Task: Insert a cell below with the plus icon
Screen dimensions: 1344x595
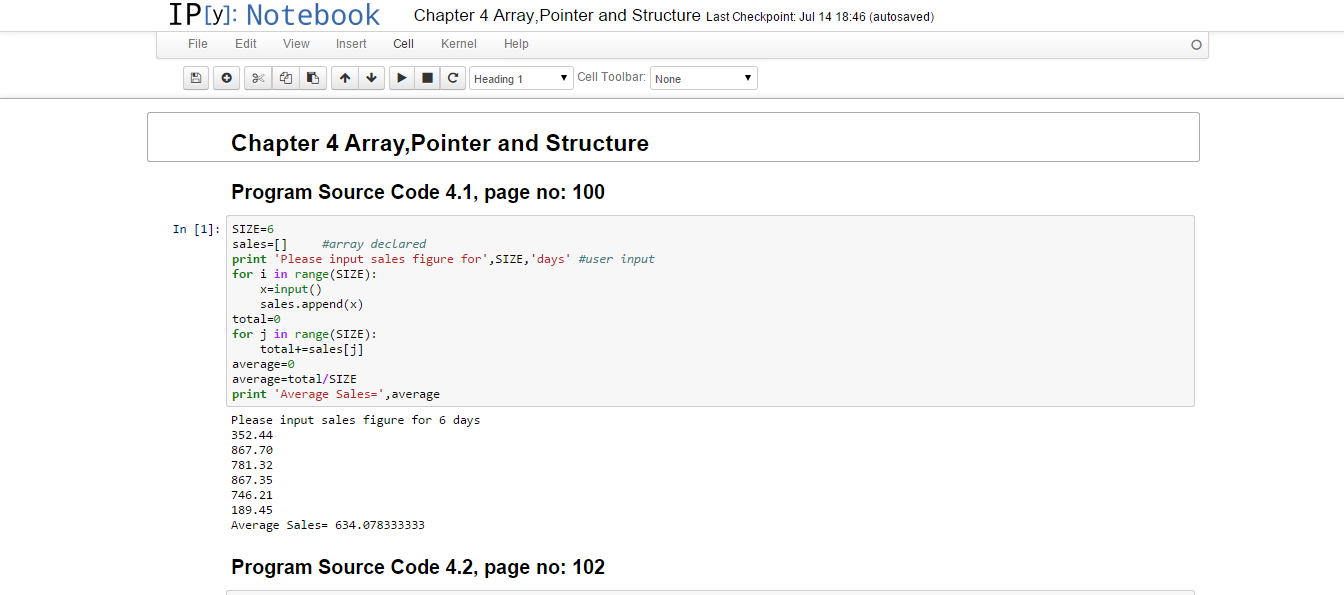Action: (x=227, y=78)
